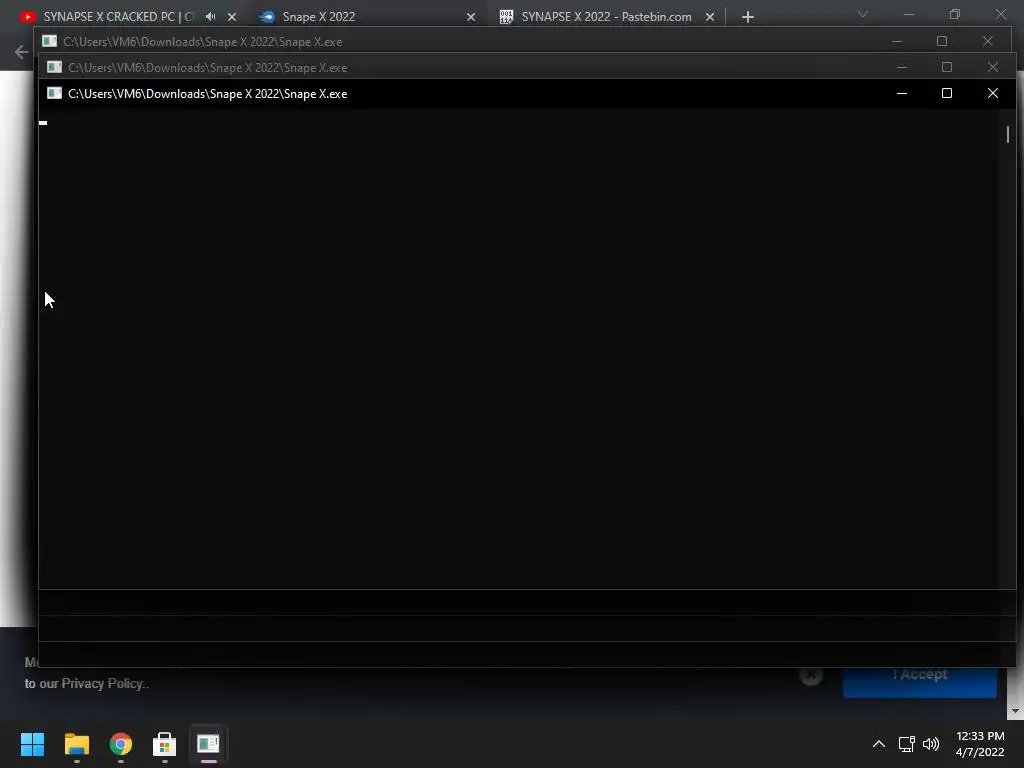Open the volume tray icon
The image size is (1024, 768).
click(931, 744)
